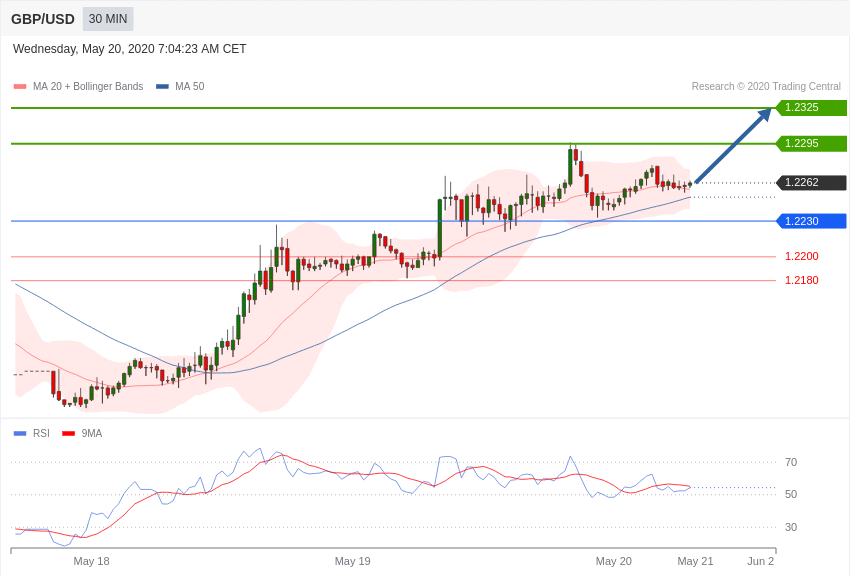The width and height of the screenshot is (850, 576).
Task: Click the May 20 date axis label
Action: (614, 561)
